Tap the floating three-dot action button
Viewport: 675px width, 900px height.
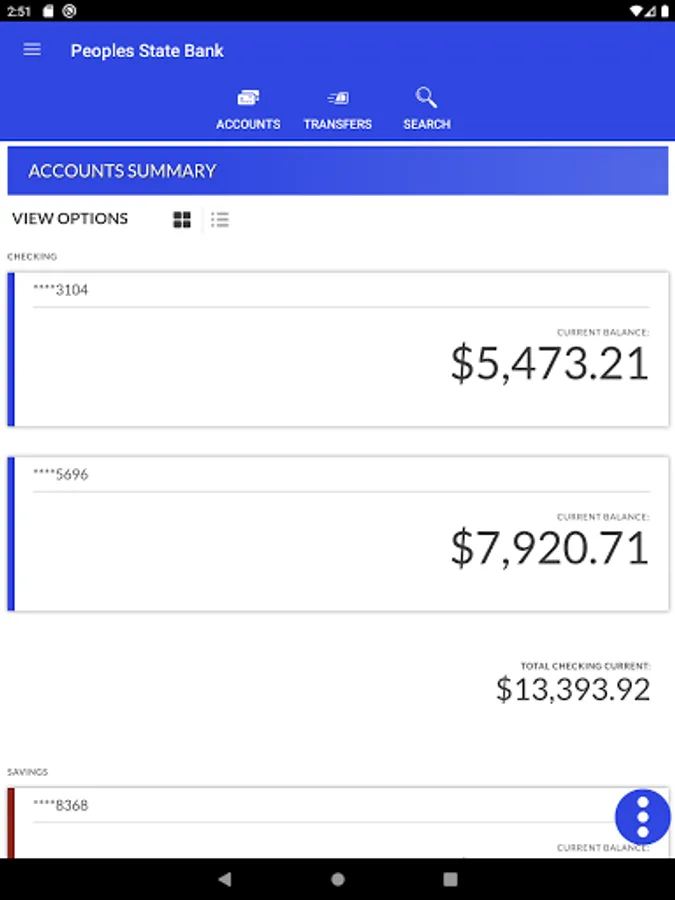[x=642, y=817]
